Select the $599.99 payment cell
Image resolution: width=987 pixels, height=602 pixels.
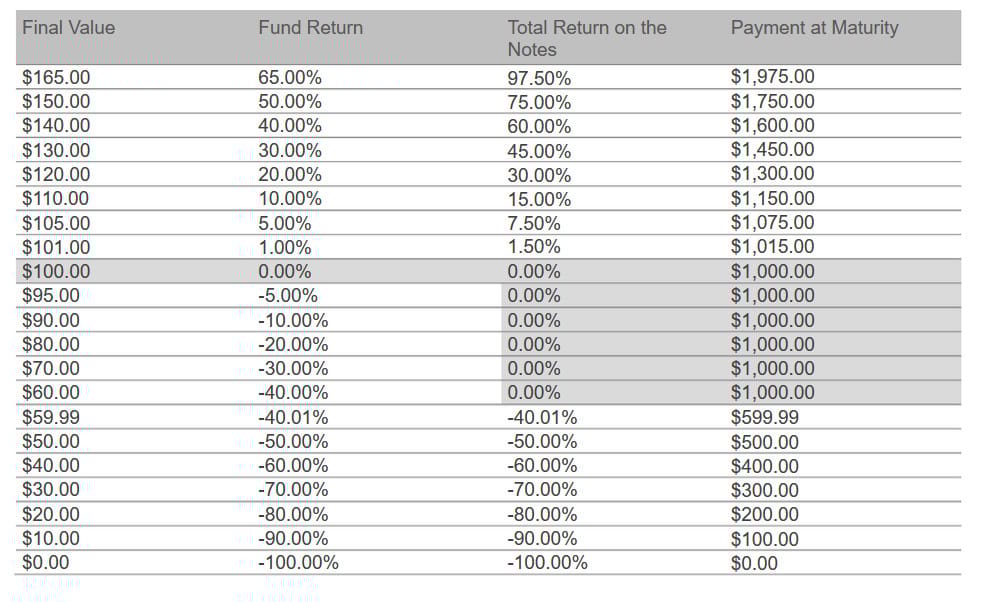click(x=765, y=417)
